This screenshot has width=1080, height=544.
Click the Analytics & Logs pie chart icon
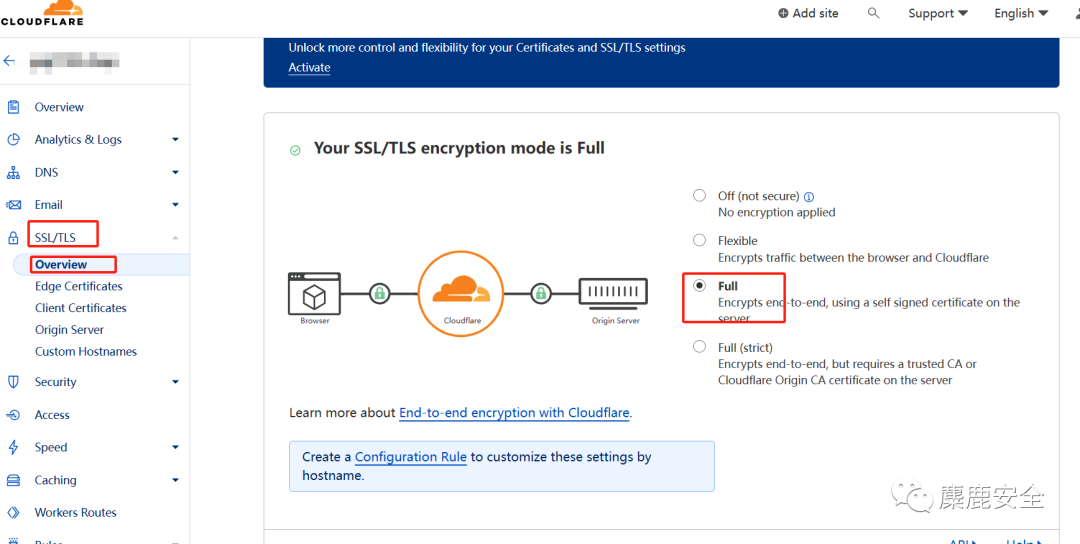pyautogui.click(x=13, y=139)
